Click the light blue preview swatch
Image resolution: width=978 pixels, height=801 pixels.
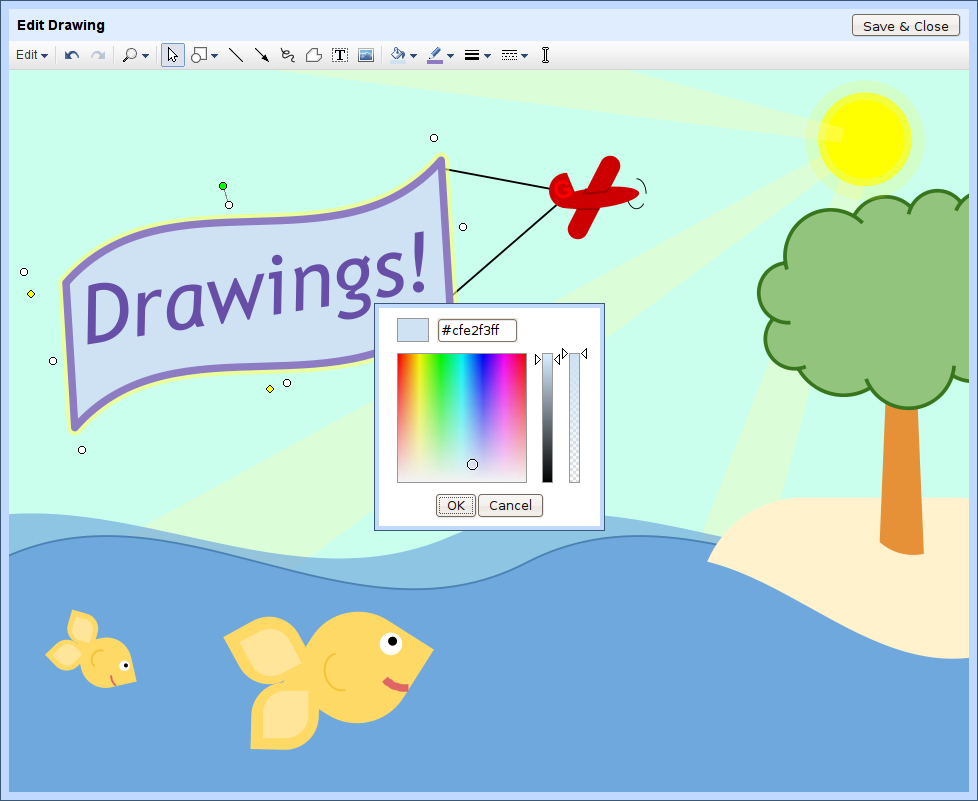(x=413, y=330)
